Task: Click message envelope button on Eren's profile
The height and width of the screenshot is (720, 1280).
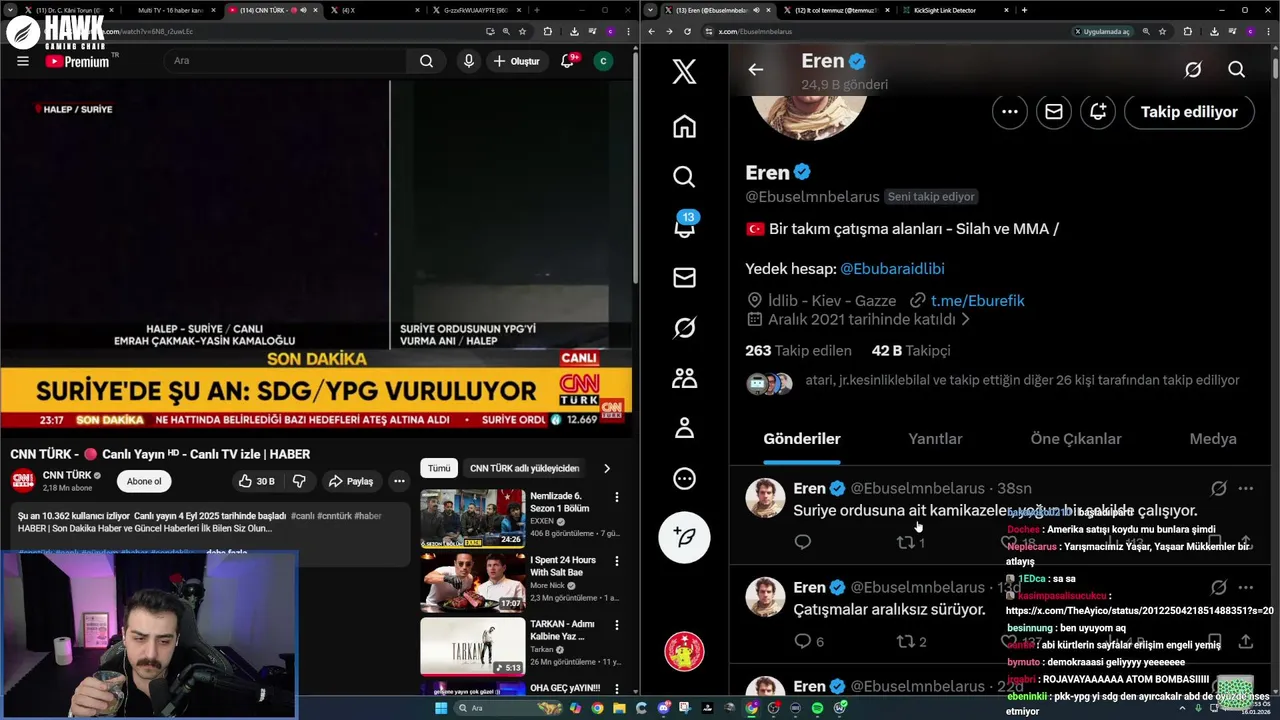Action: (1054, 111)
